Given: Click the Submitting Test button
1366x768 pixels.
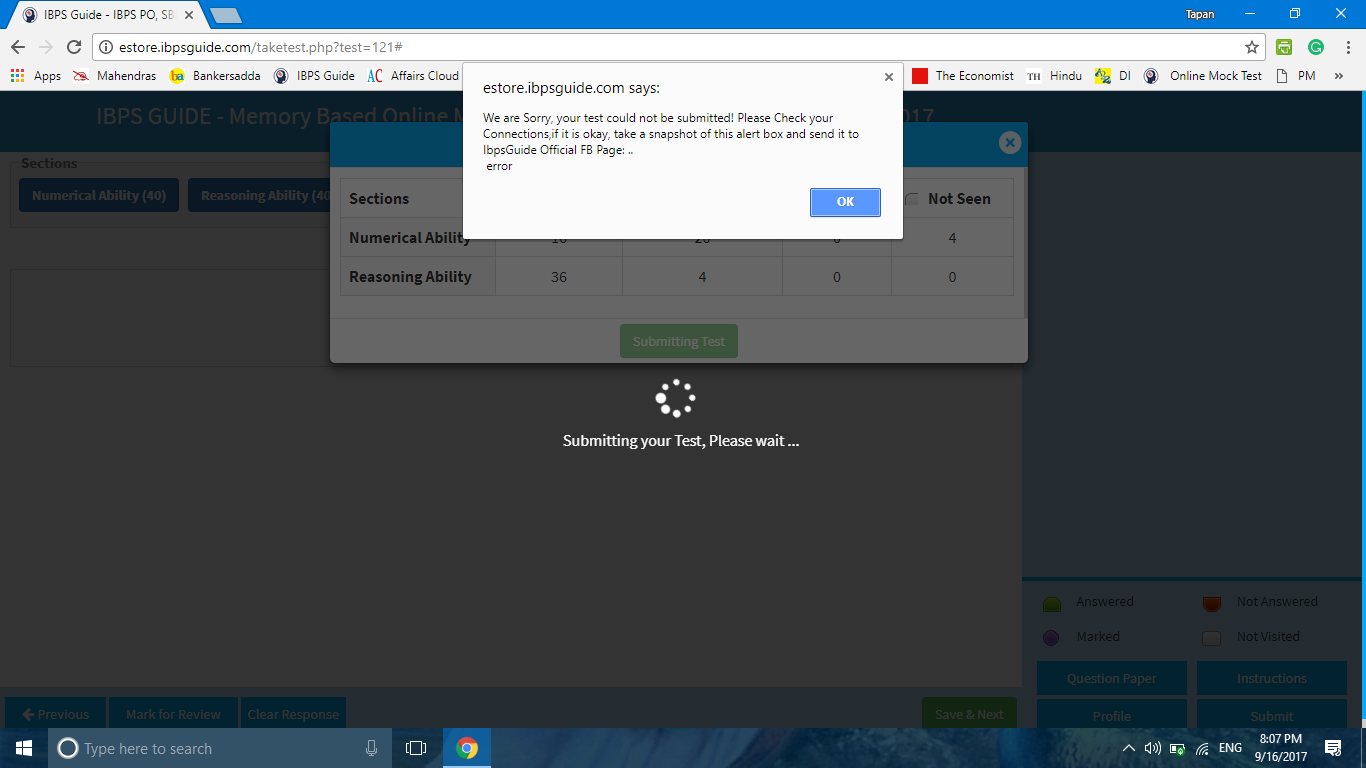Looking at the screenshot, I should (679, 341).
